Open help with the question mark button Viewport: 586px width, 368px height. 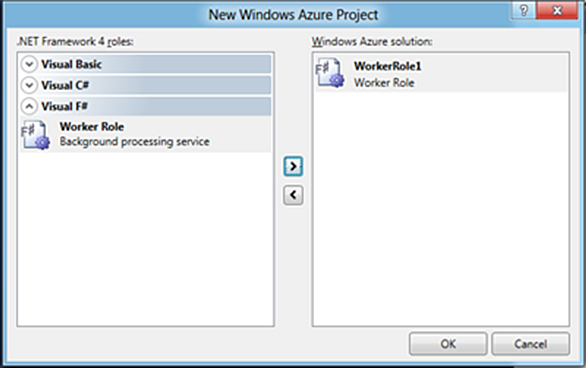point(523,10)
